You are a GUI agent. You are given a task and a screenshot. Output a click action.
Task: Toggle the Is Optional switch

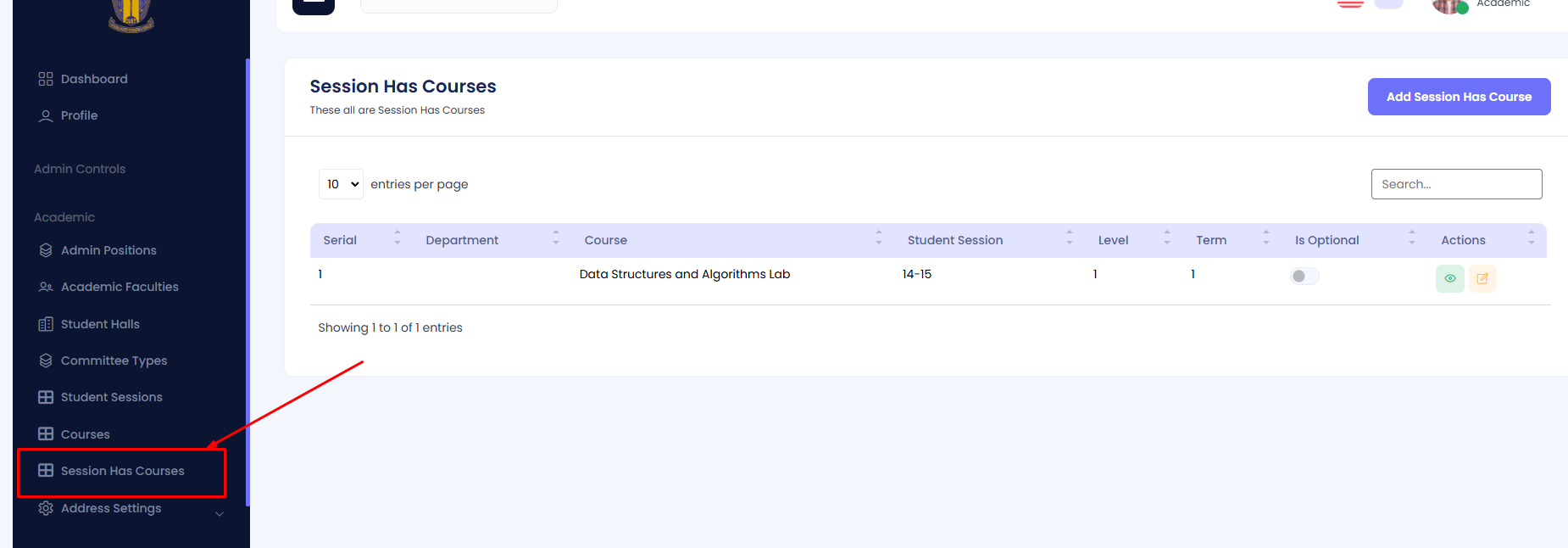coord(1304,276)
